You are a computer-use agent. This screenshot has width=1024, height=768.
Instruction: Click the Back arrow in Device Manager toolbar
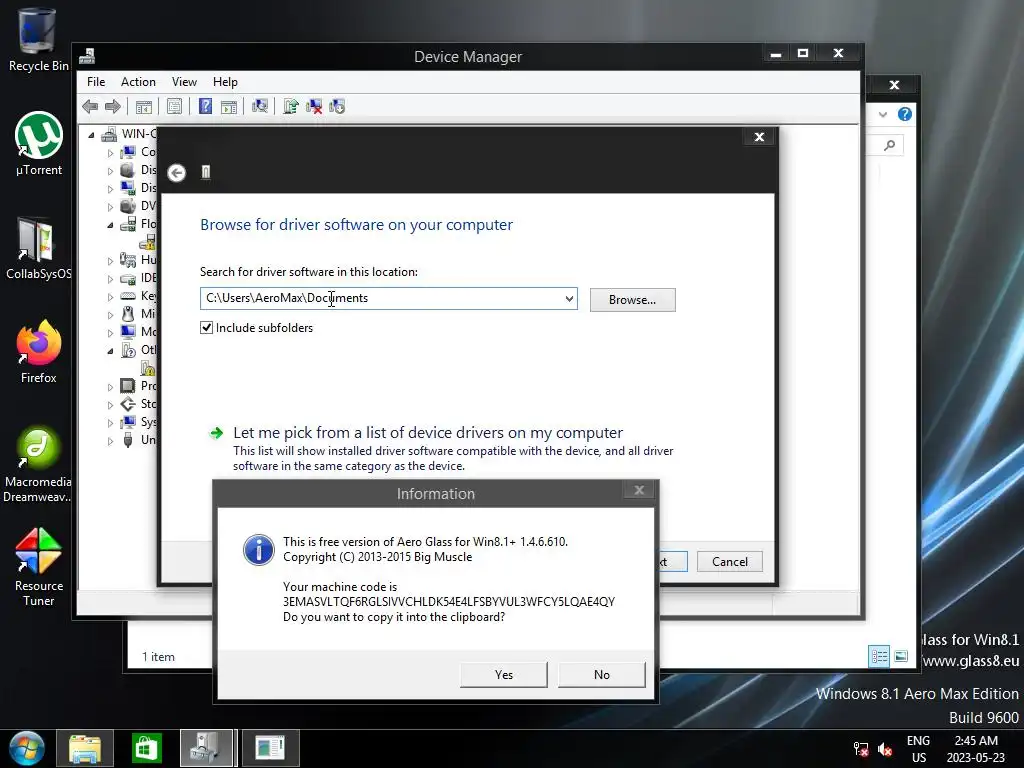[x=90, y=106]
